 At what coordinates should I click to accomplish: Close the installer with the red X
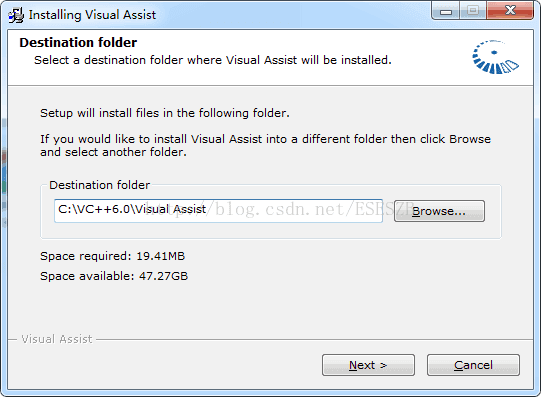(510, 11)
